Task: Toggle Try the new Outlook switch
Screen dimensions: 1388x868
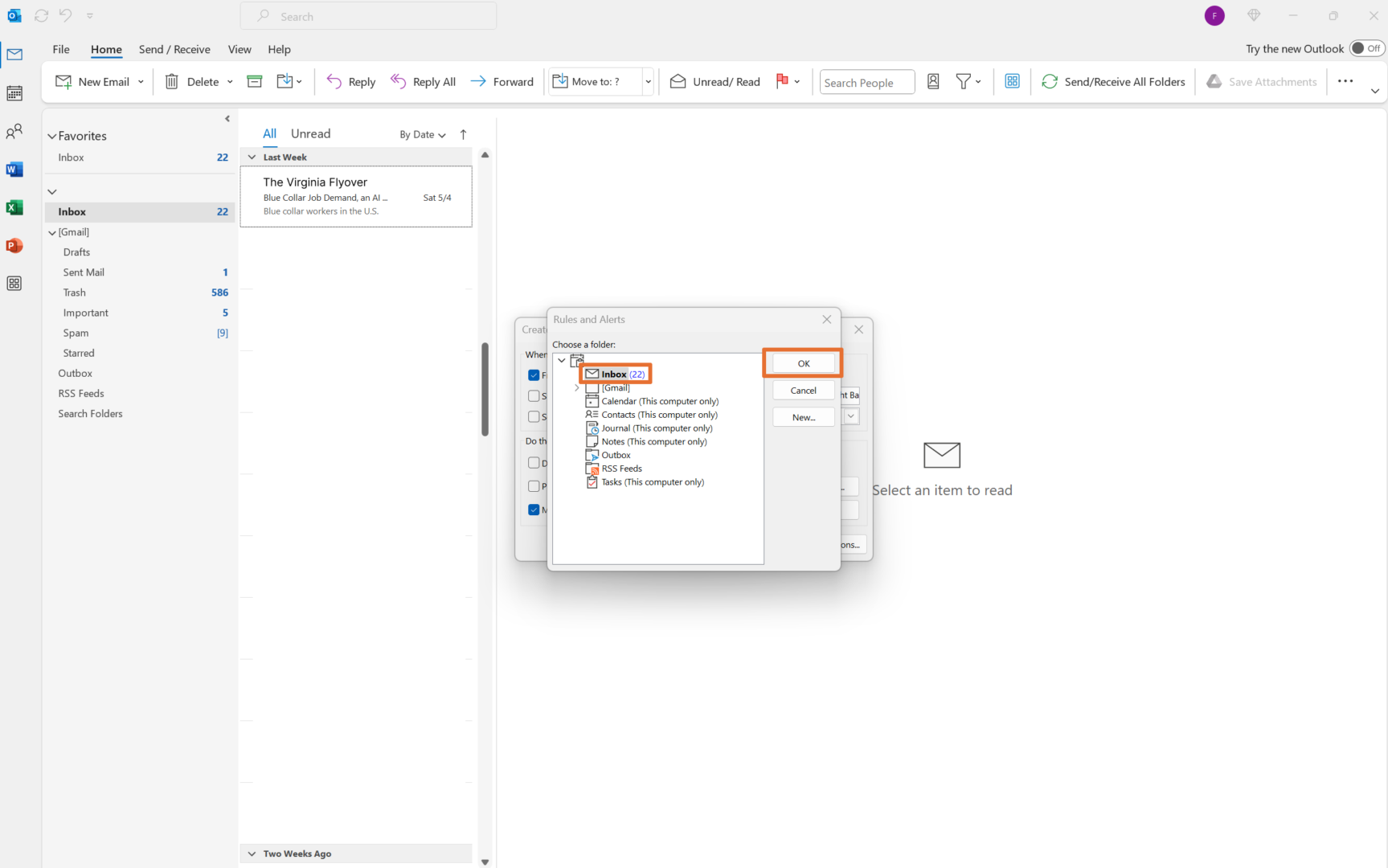Action: click(x=1366, y=48)
